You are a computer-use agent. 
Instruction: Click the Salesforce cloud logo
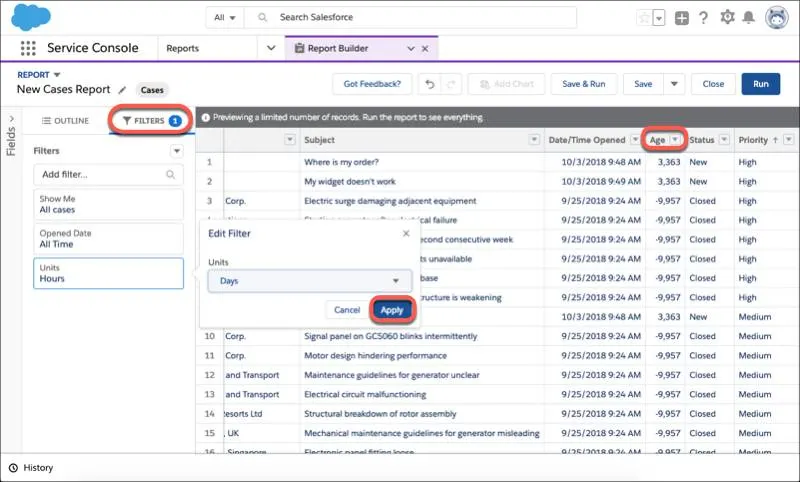tap(31, 17)
